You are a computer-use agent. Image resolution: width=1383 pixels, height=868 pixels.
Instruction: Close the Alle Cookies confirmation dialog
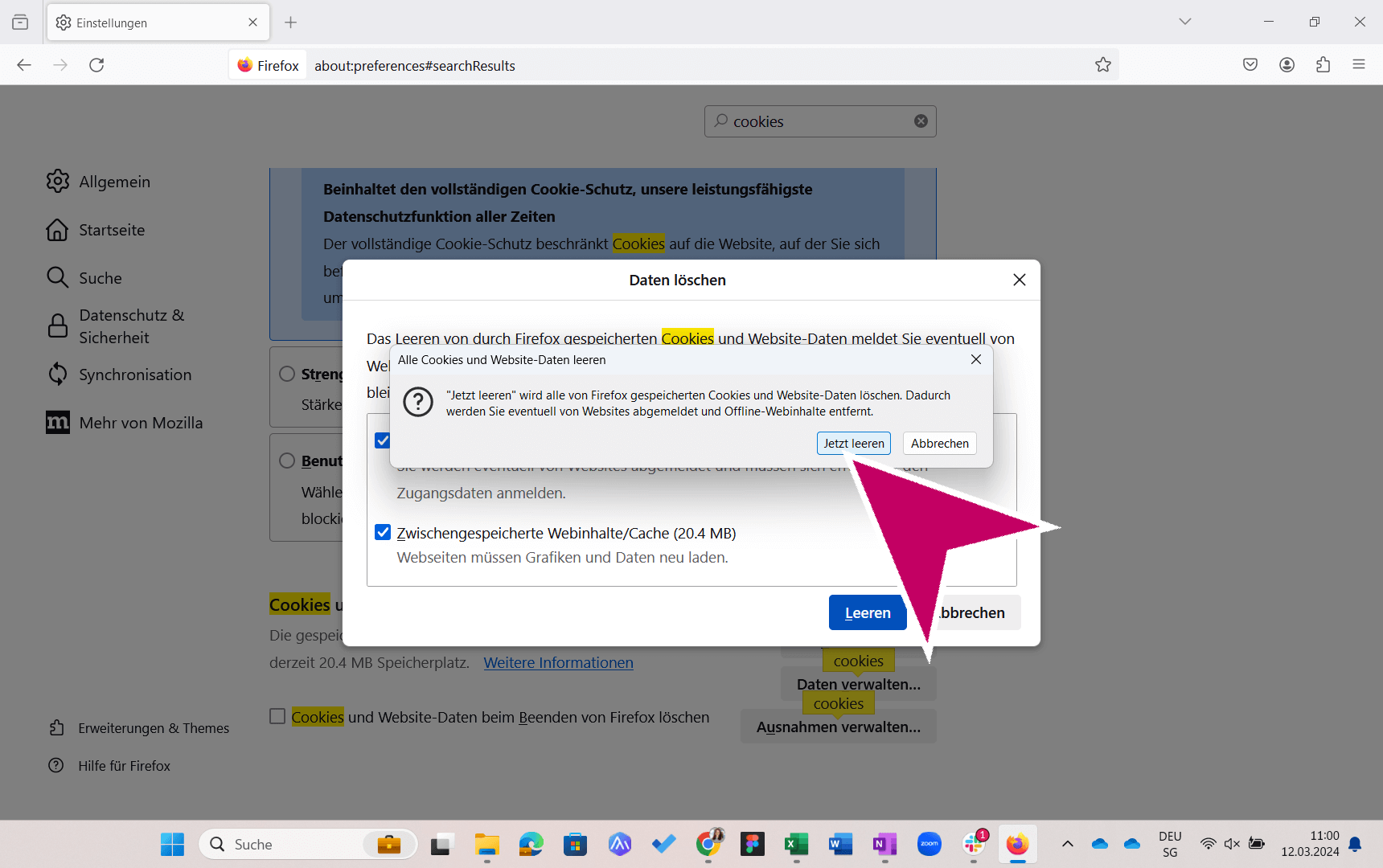click(x=976, y=359)
